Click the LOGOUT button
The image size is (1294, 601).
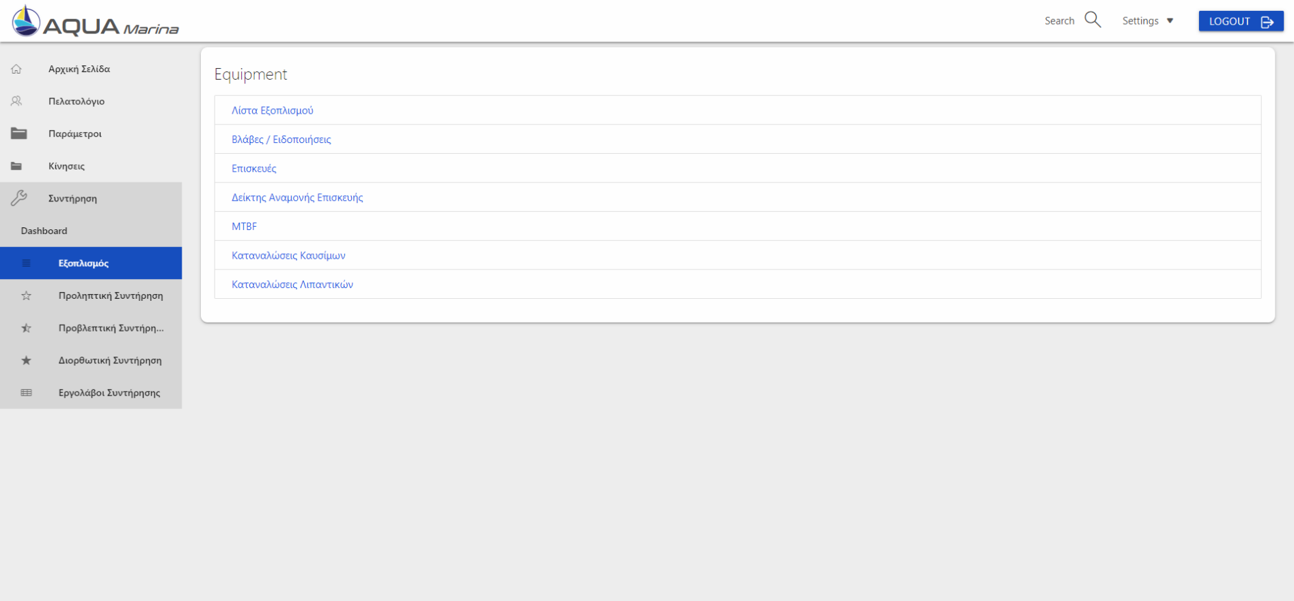(1241, 21)
